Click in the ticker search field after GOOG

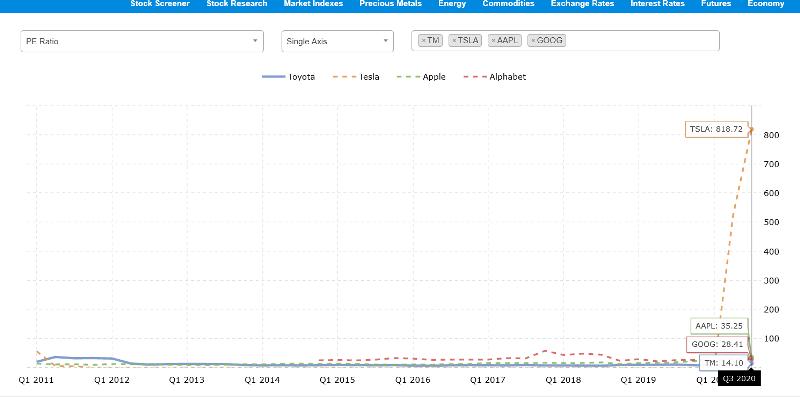640,41
